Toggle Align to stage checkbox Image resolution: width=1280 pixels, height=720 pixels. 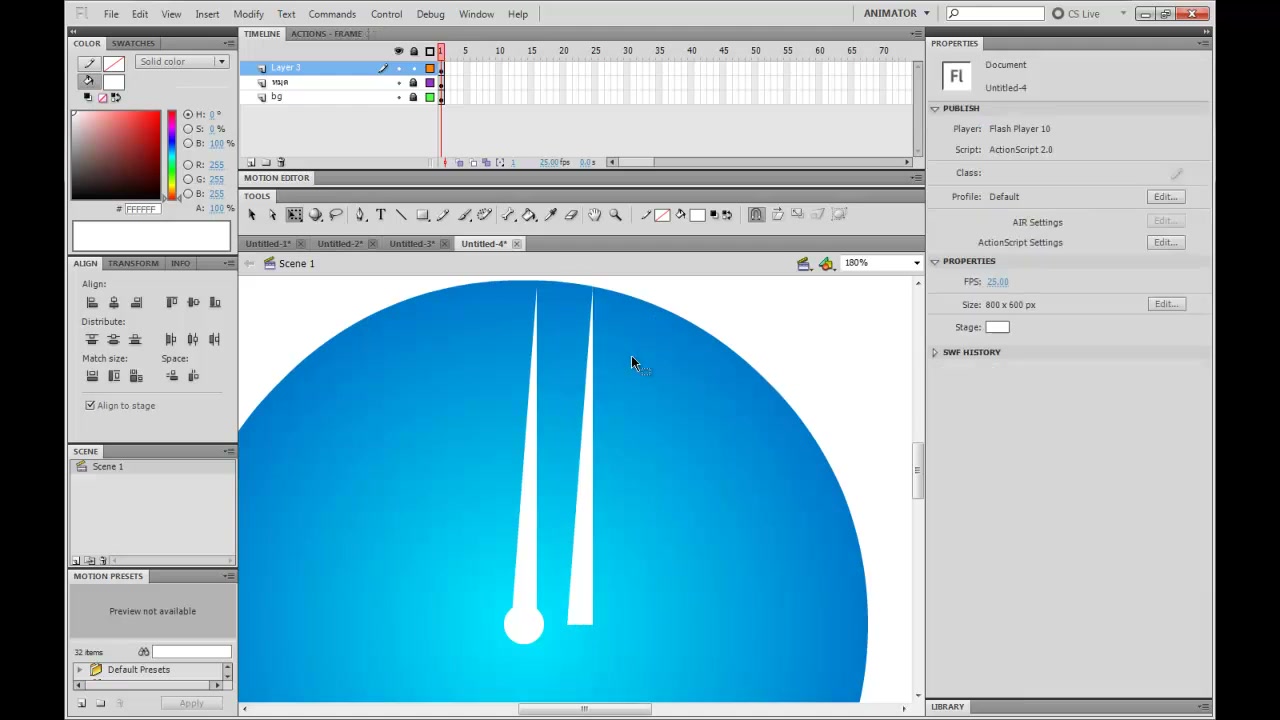point(90,405)
